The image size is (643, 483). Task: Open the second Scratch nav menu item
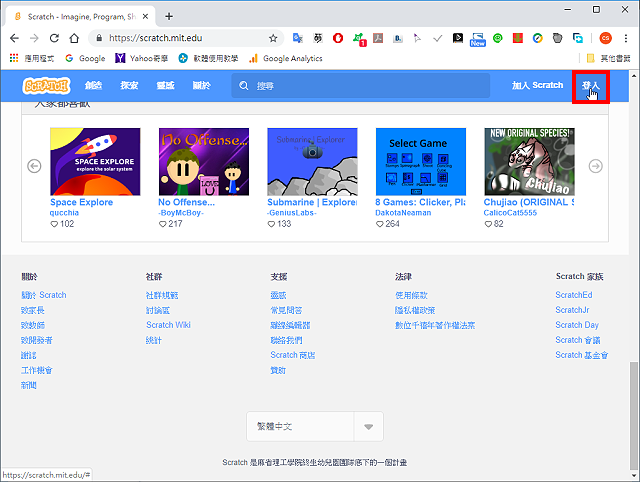[129, 85]
